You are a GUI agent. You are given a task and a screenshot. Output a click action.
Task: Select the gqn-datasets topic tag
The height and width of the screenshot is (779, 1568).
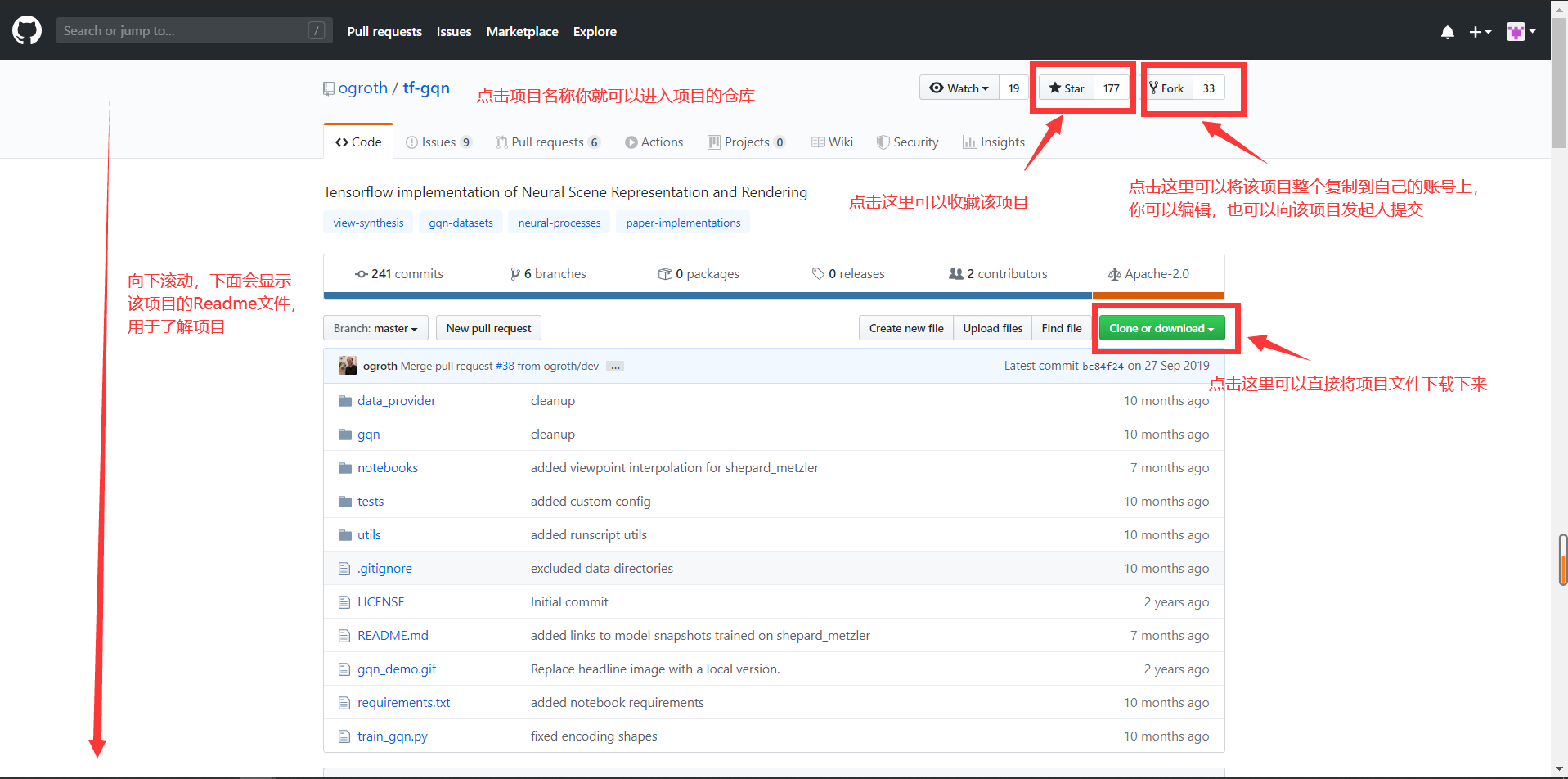click(x=461, y=223)
